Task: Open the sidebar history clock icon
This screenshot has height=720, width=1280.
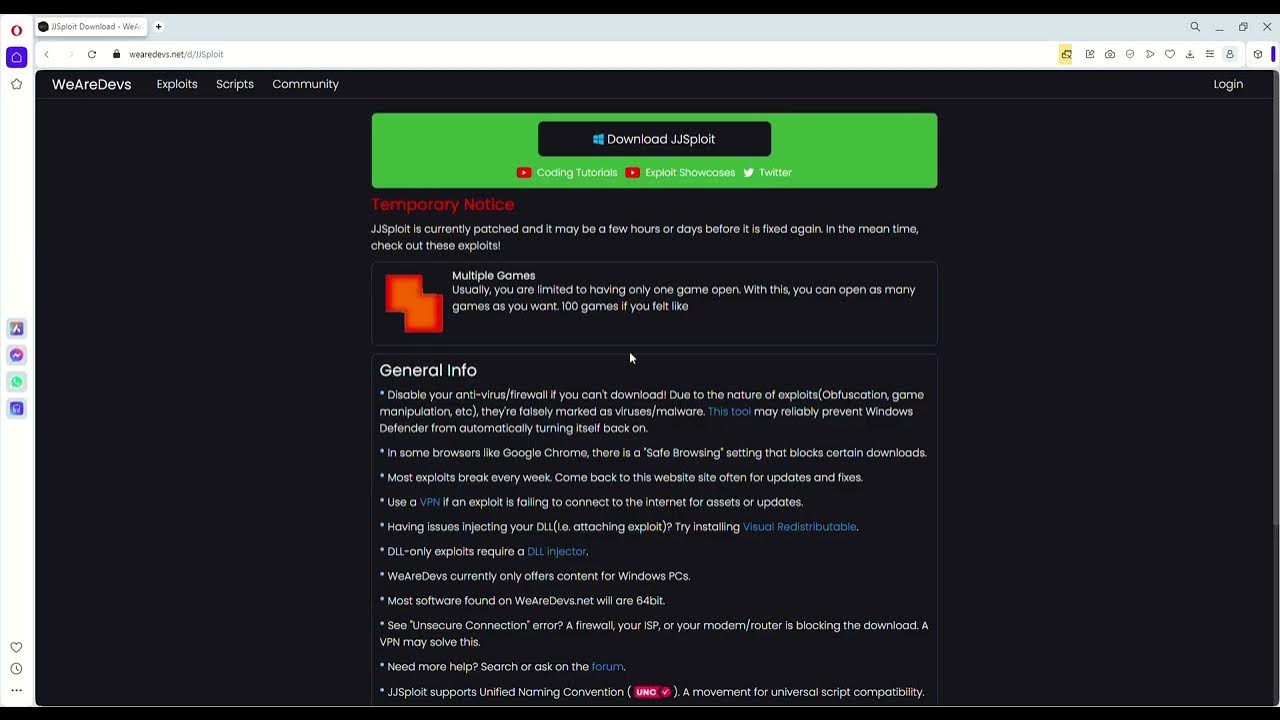Action: (16, 669)
